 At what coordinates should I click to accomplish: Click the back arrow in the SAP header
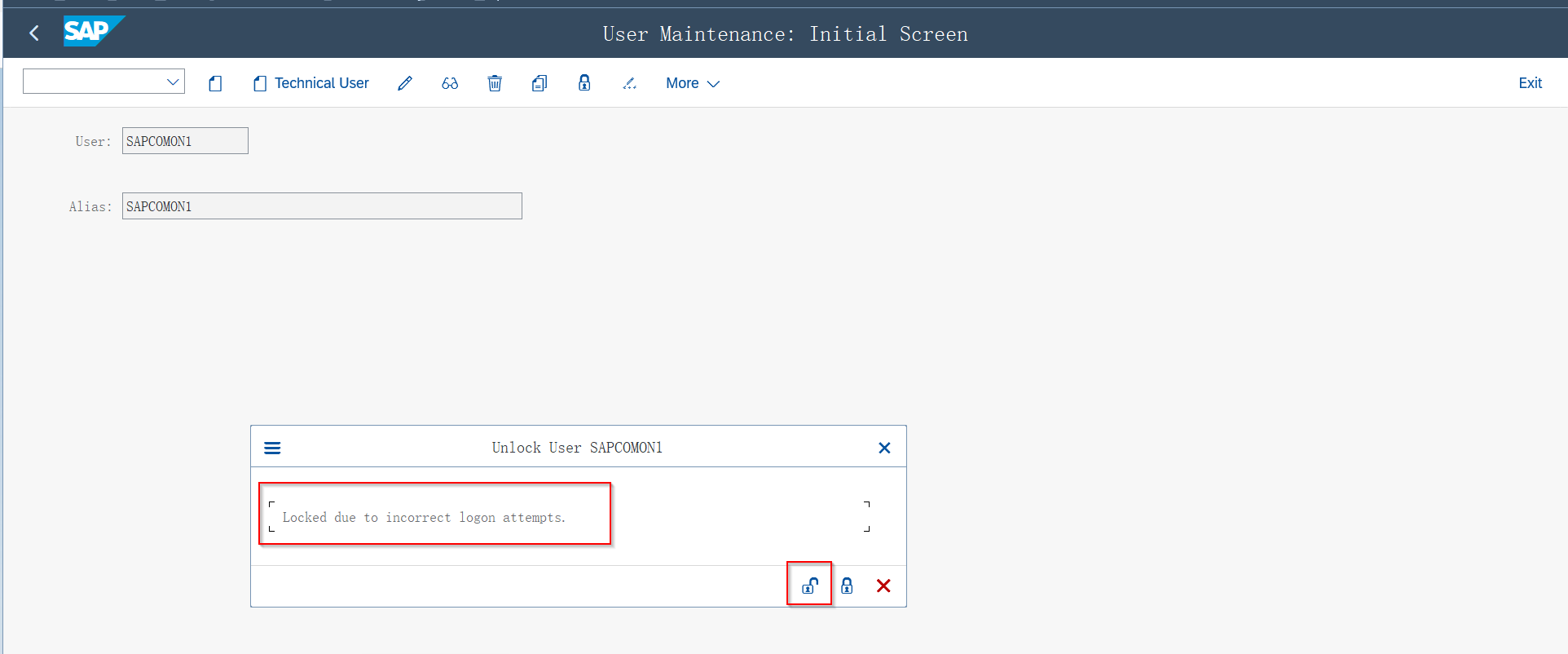34,33
